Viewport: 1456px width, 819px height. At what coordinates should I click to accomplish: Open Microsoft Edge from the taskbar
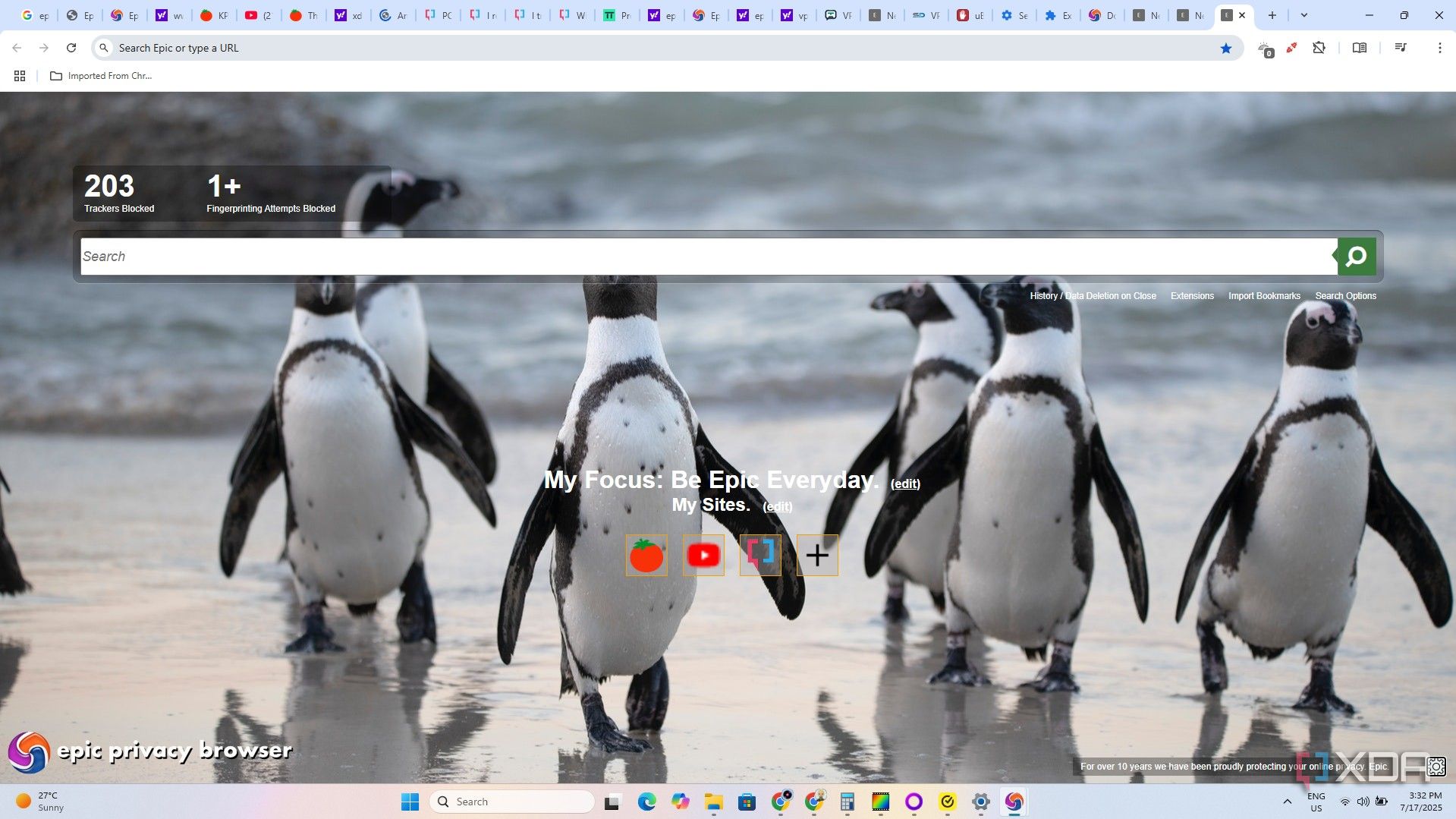point(646,802)
